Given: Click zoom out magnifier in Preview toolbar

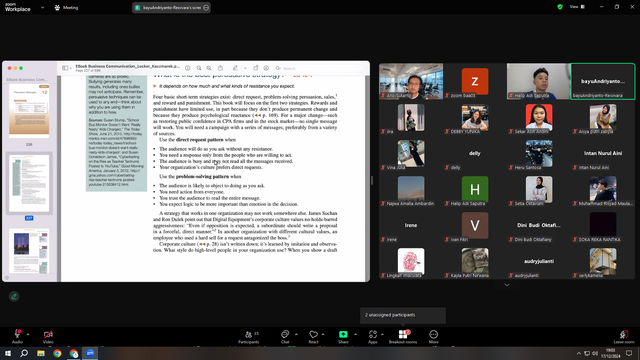Looking at the screenshot, I should [199, 68].
